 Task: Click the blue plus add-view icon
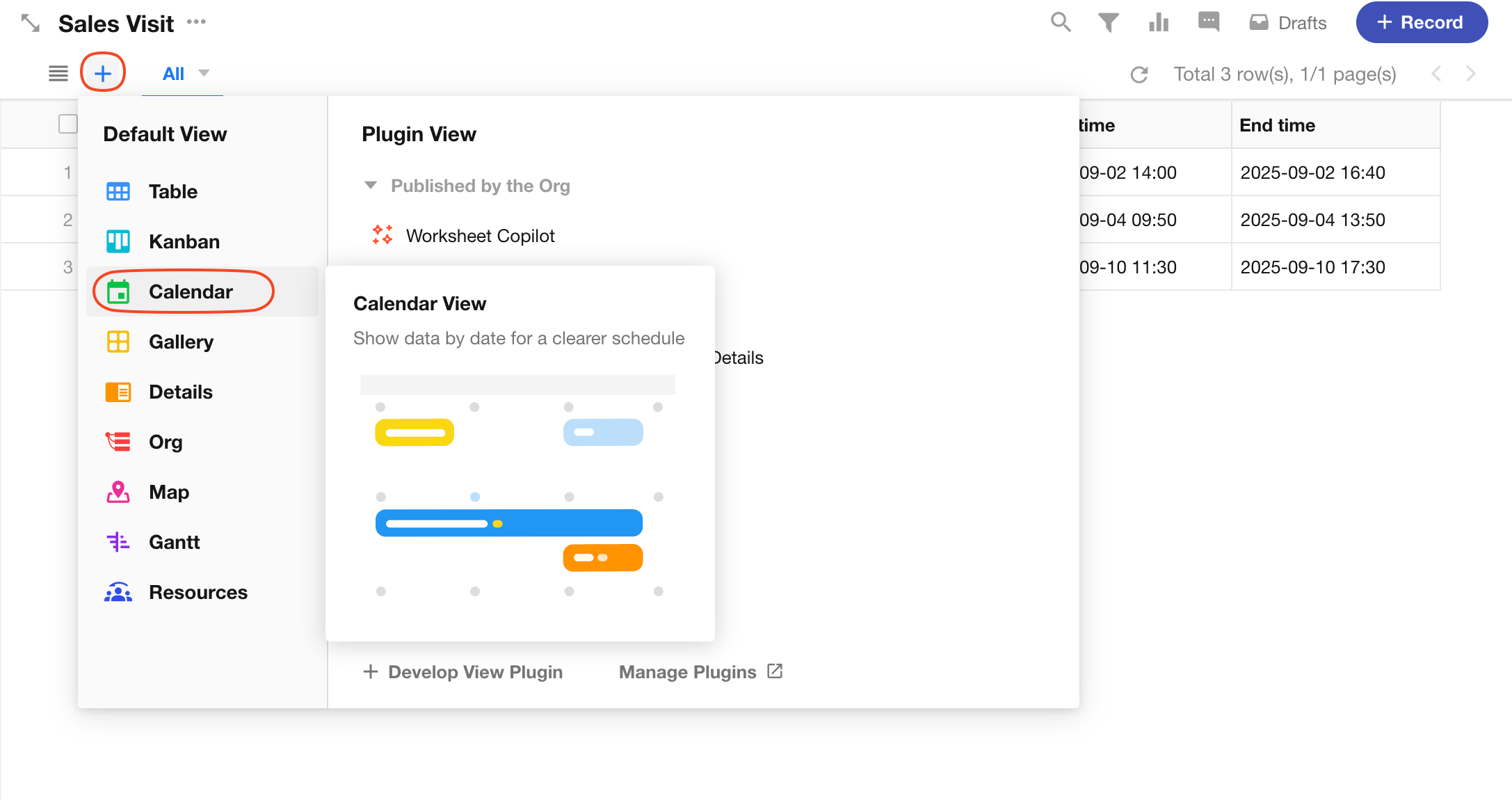point(103,73)
